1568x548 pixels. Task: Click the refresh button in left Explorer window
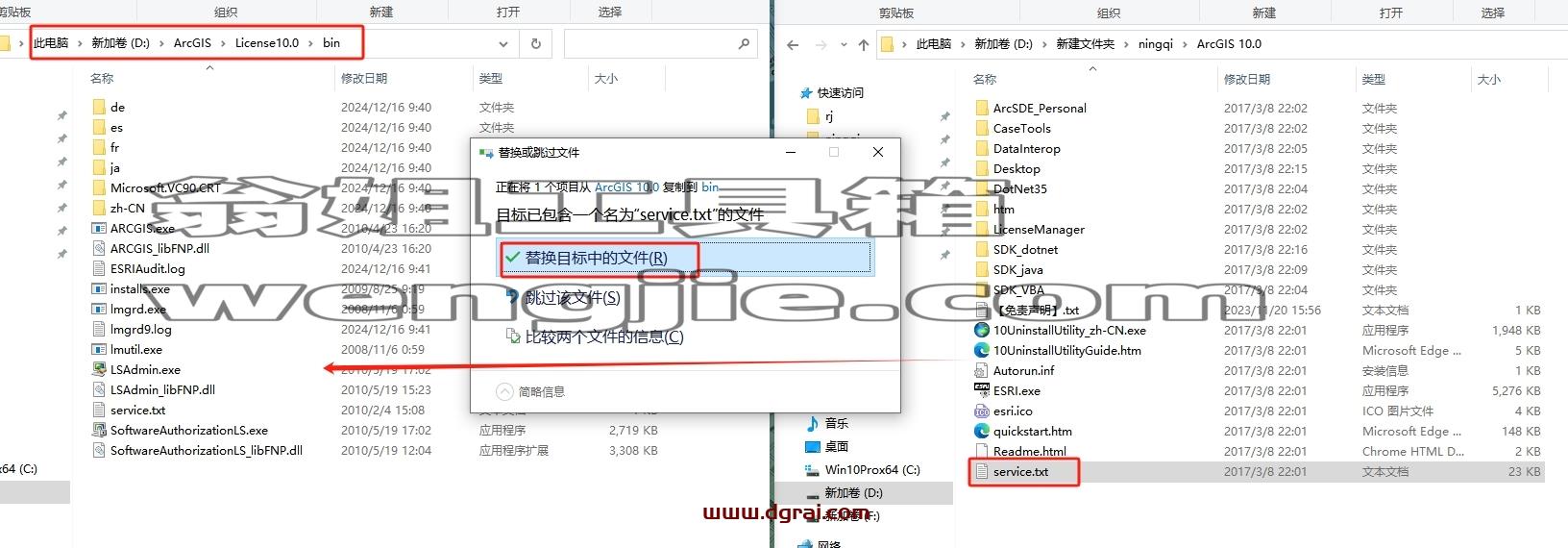pos(536,43)
